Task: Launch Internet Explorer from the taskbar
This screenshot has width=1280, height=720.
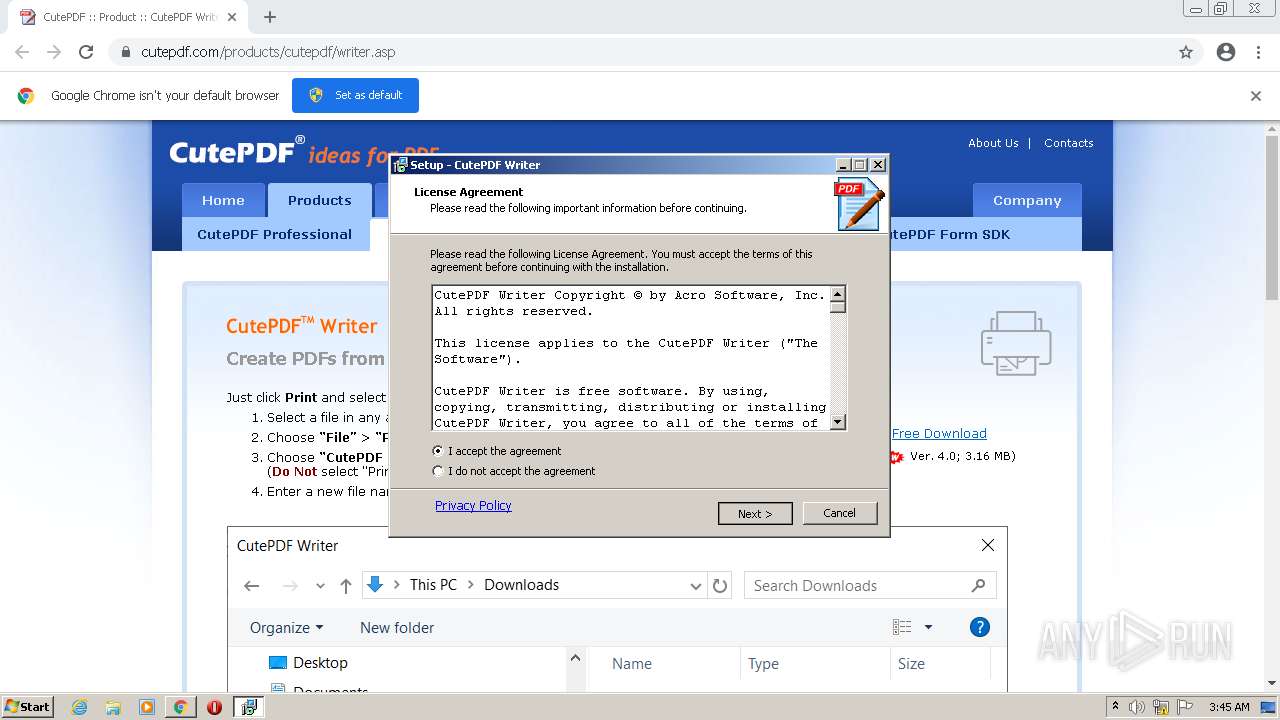Action: (x=80, y=707)
